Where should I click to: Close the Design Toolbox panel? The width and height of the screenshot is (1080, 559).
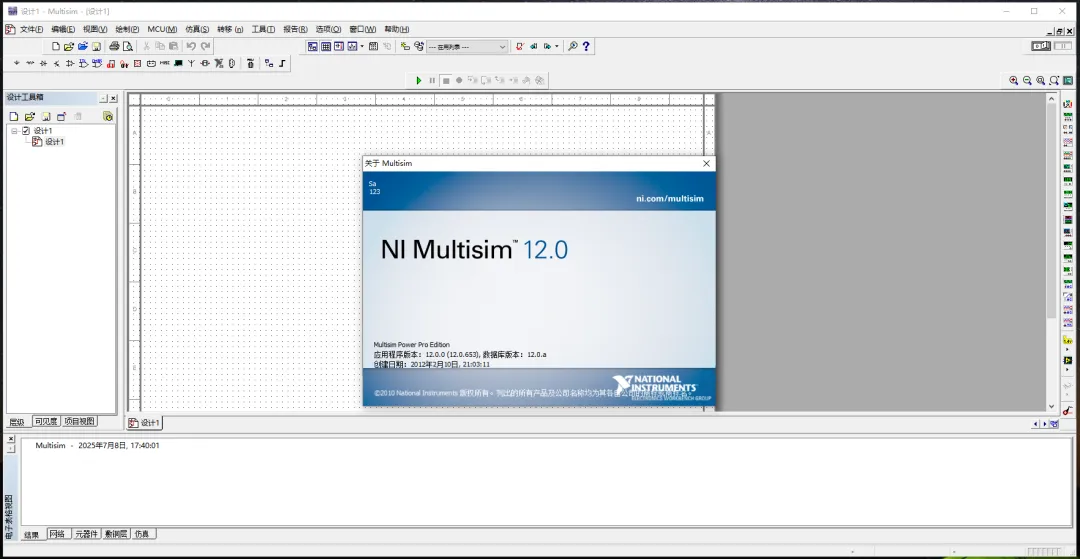[114, 98]
